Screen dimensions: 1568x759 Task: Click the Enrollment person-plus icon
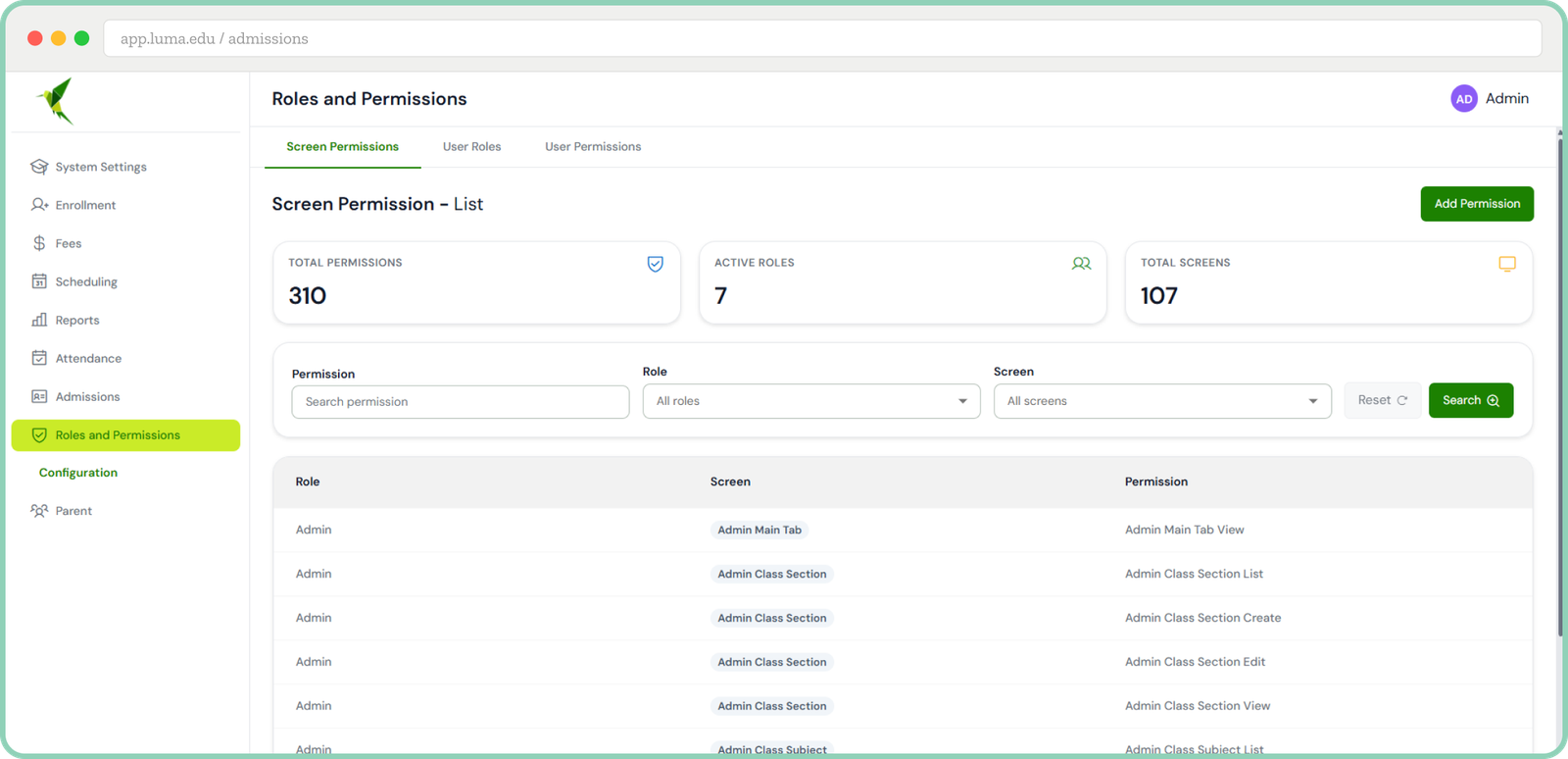pos(39,205)
